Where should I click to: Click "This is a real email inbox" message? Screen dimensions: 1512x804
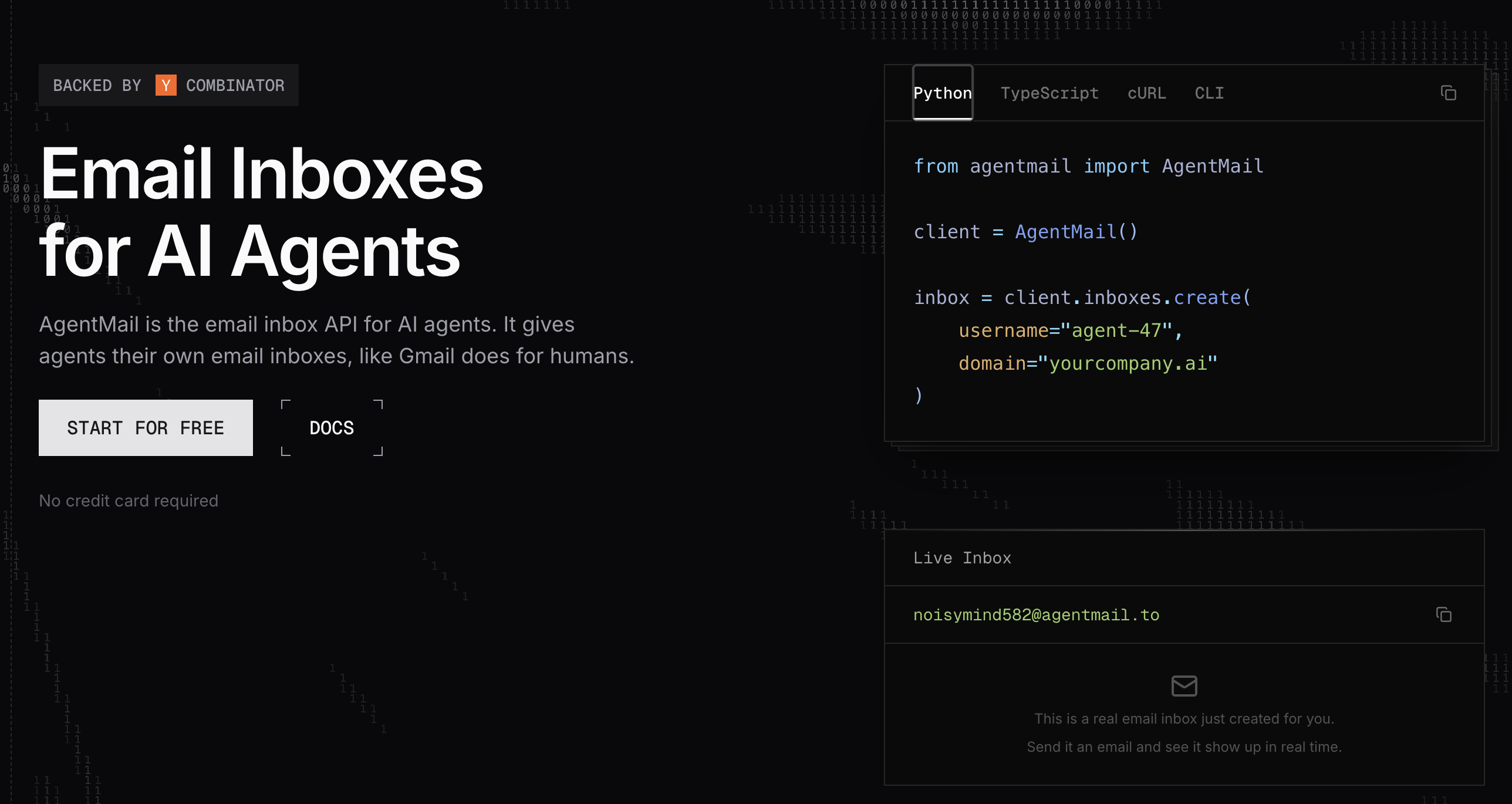1184,718
